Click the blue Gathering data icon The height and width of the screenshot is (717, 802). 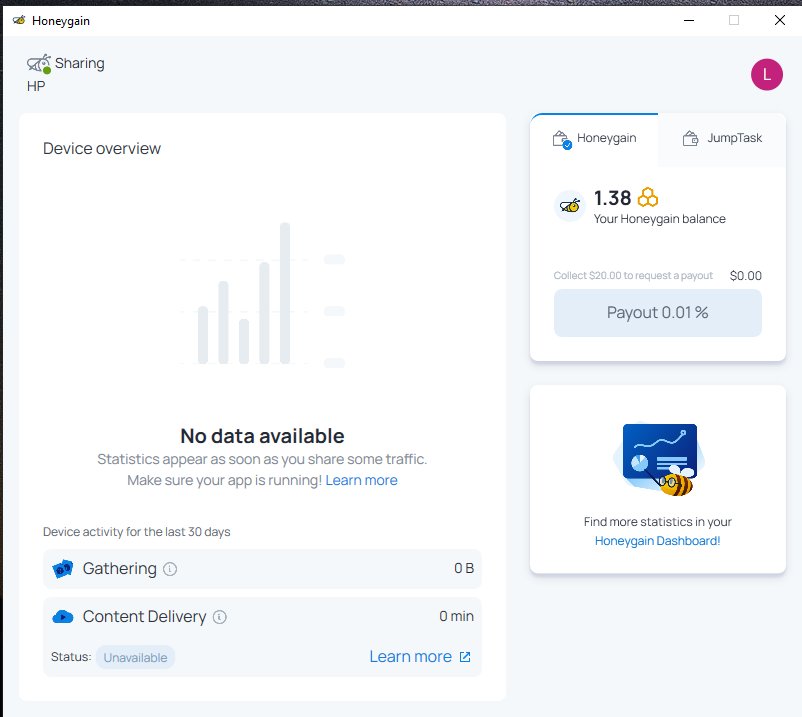(x=63, y=569)
